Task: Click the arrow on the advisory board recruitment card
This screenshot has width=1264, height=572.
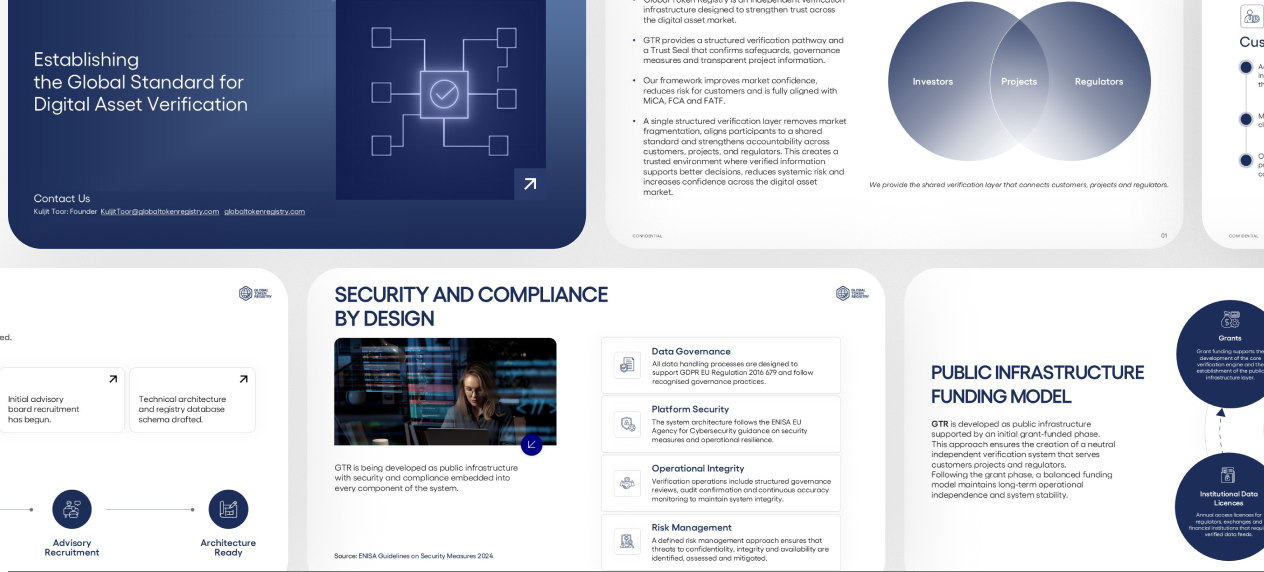Action: coord(113,379)
